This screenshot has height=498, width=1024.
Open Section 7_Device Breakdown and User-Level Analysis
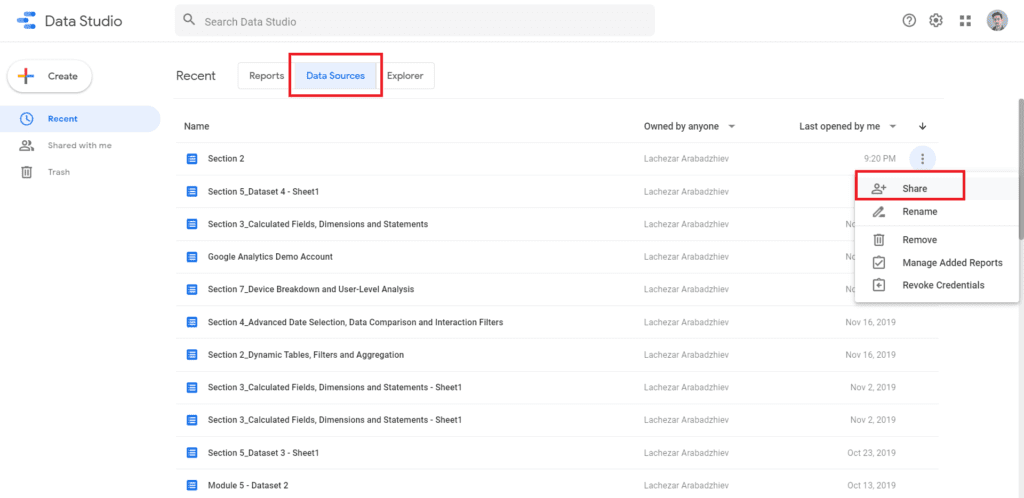tap(311, 289)
